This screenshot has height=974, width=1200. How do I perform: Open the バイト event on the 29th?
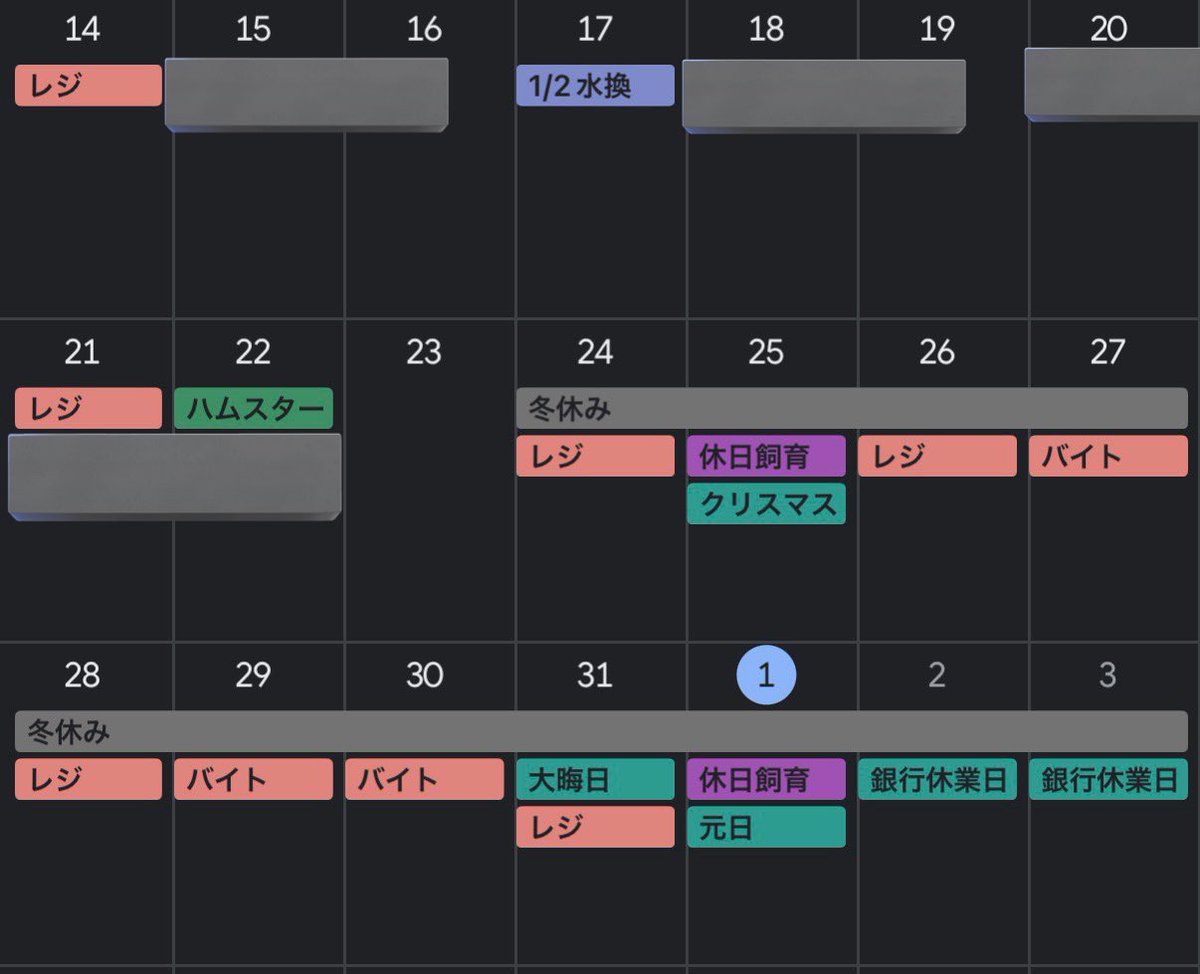tap(254, 779)
